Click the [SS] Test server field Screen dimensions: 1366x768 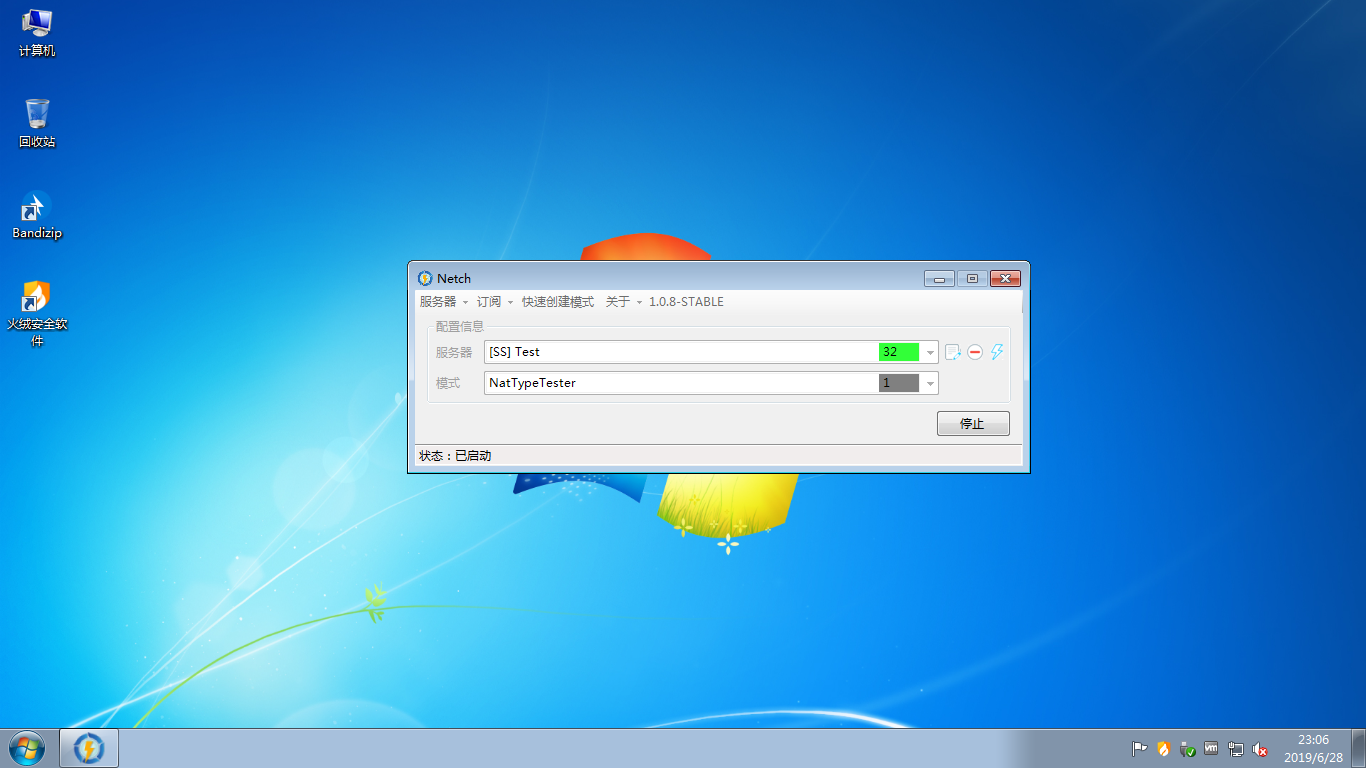[x=711, y=352]
